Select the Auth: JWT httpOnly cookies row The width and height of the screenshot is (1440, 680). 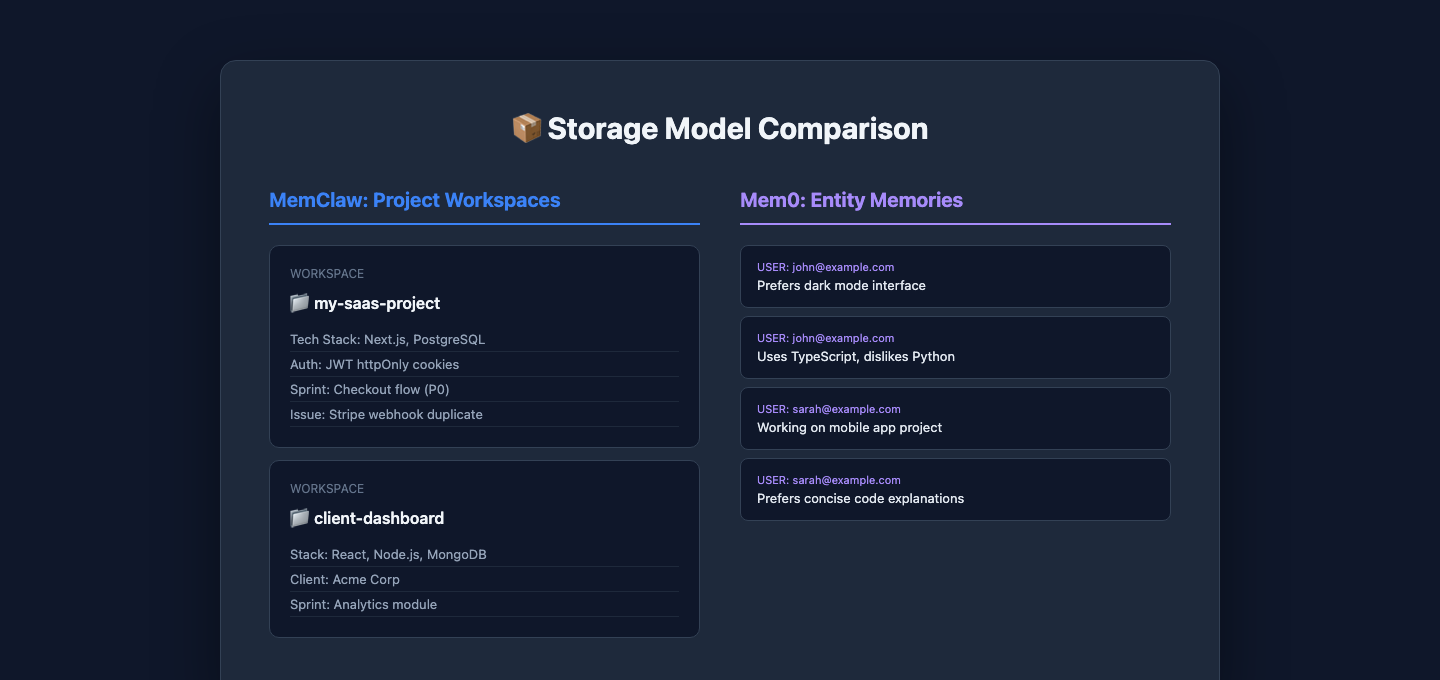pyautogui.click(x=375, y=365)
